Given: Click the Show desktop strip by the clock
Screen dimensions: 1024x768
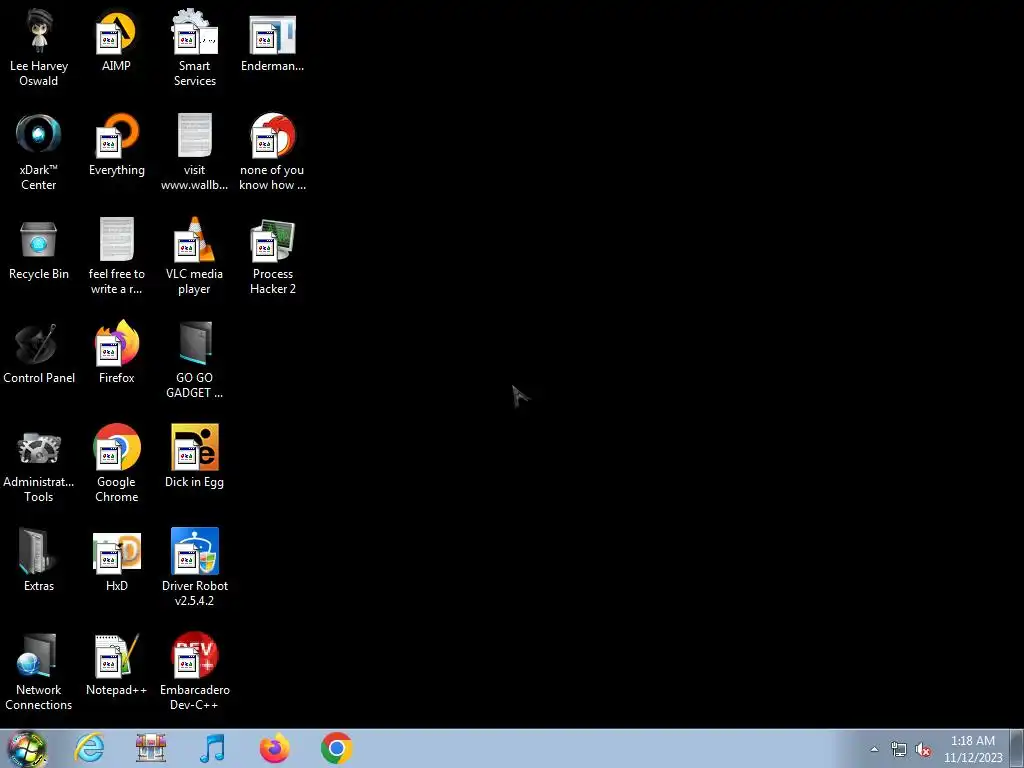Looking at the screenshot, I should (x=1017, y=749).
